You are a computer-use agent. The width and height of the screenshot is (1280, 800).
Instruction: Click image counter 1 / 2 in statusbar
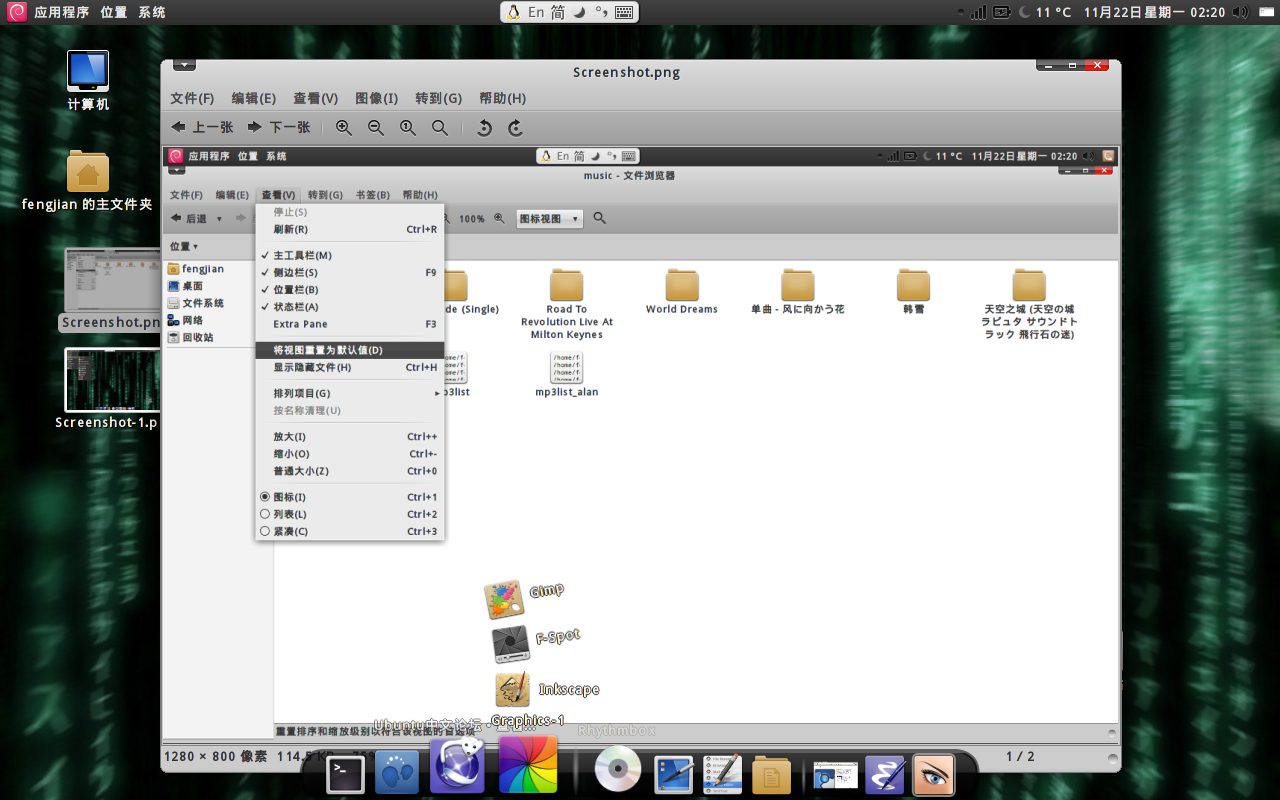pyautogui.click(x=1020, y=757)
